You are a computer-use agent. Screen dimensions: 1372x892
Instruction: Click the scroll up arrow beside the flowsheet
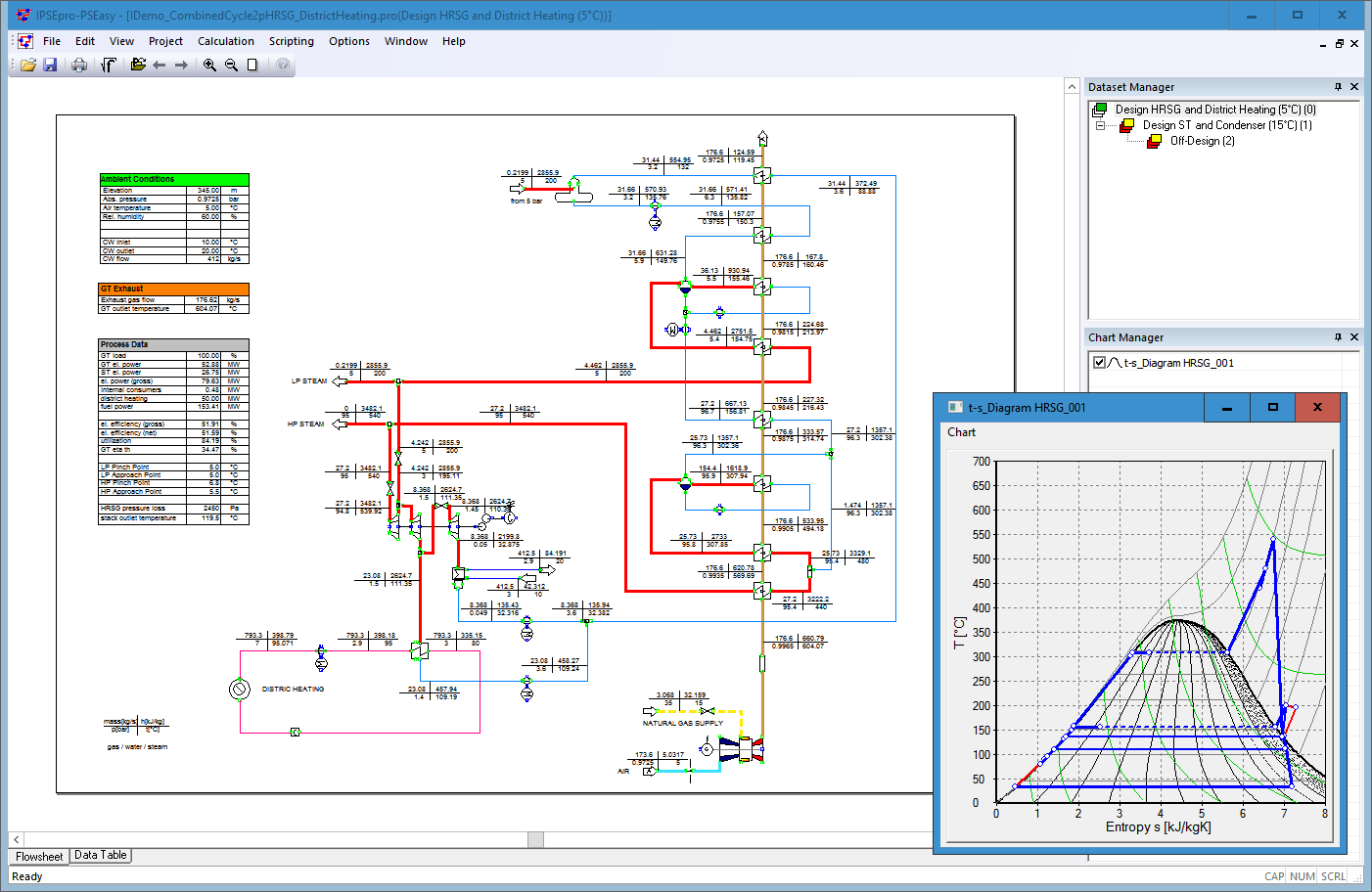pos(1072,87)
